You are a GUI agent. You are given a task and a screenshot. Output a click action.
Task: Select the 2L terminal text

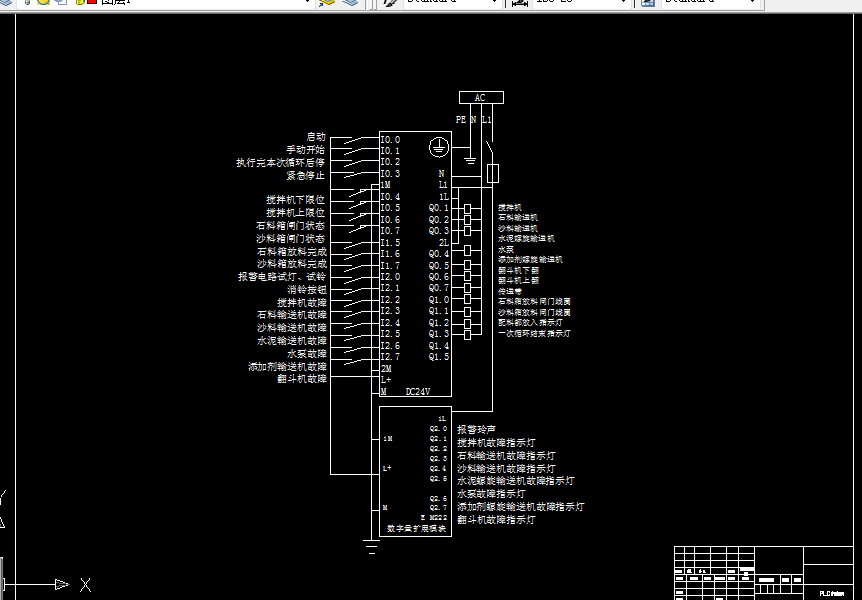[x=444, y=243]
